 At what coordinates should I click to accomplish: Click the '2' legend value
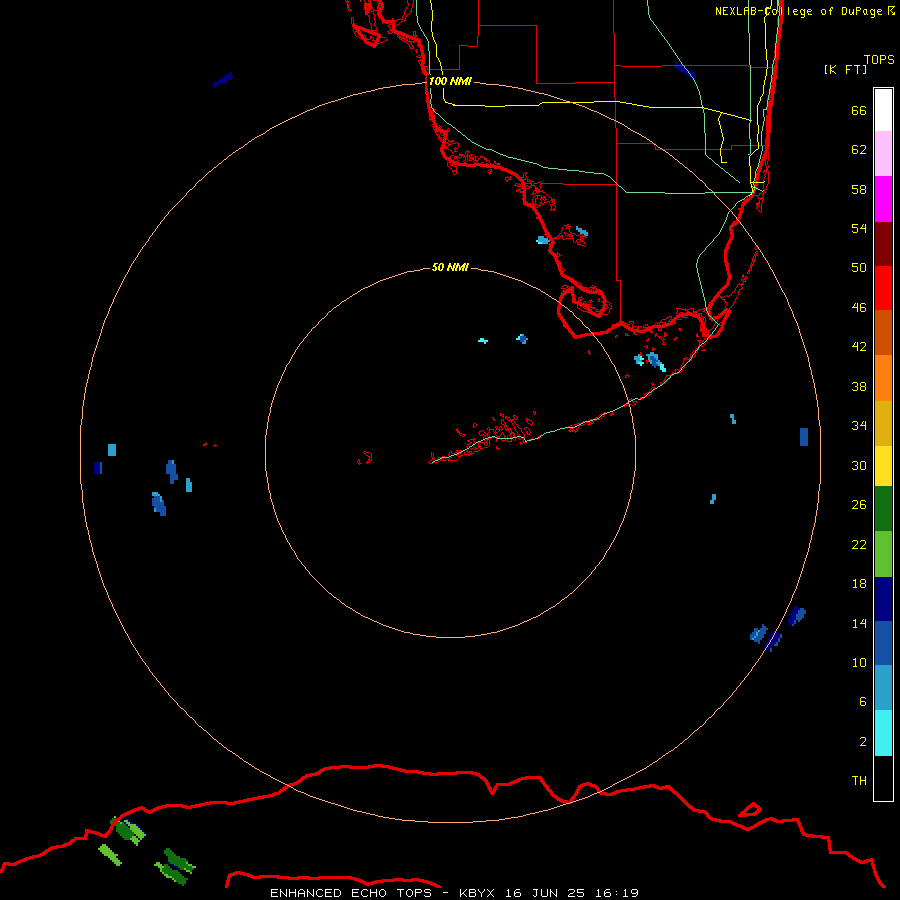pyautogui.click(x=863, y=742)
